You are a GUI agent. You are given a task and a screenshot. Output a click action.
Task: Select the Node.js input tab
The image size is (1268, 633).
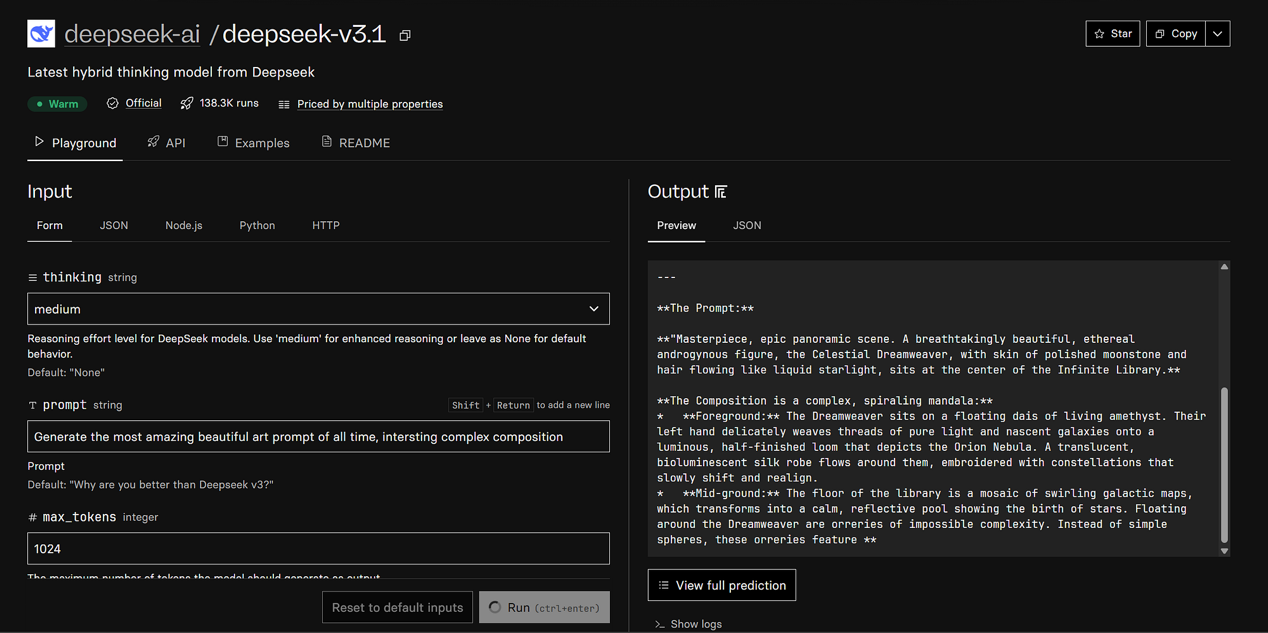pos(184,226)
